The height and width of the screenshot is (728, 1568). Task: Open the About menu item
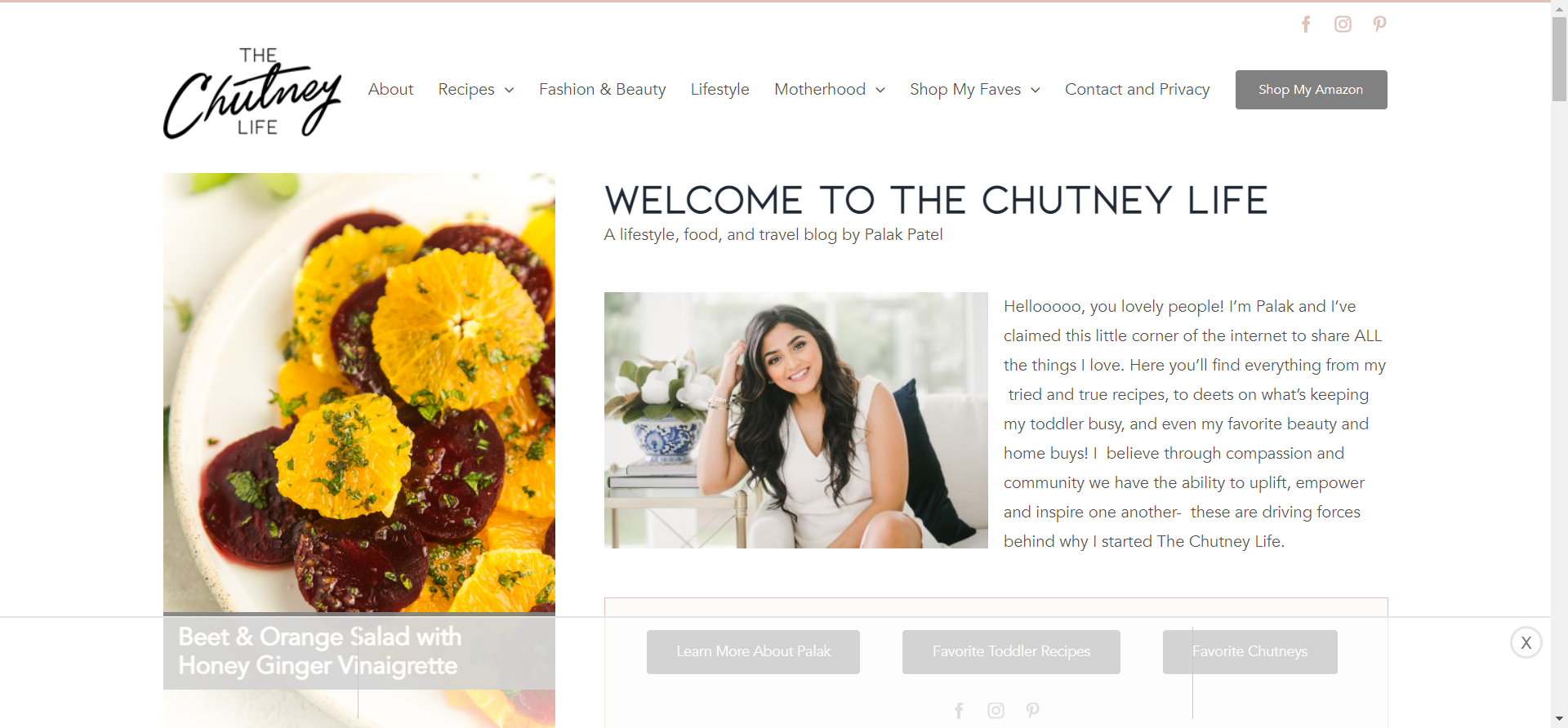pos(390,89)
